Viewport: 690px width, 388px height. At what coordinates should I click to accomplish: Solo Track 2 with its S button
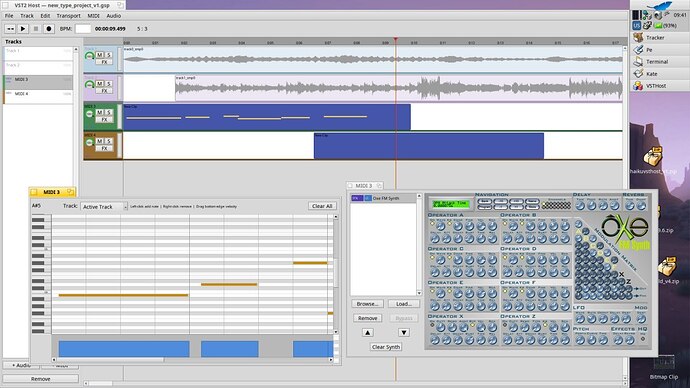[x=108, y=84]
